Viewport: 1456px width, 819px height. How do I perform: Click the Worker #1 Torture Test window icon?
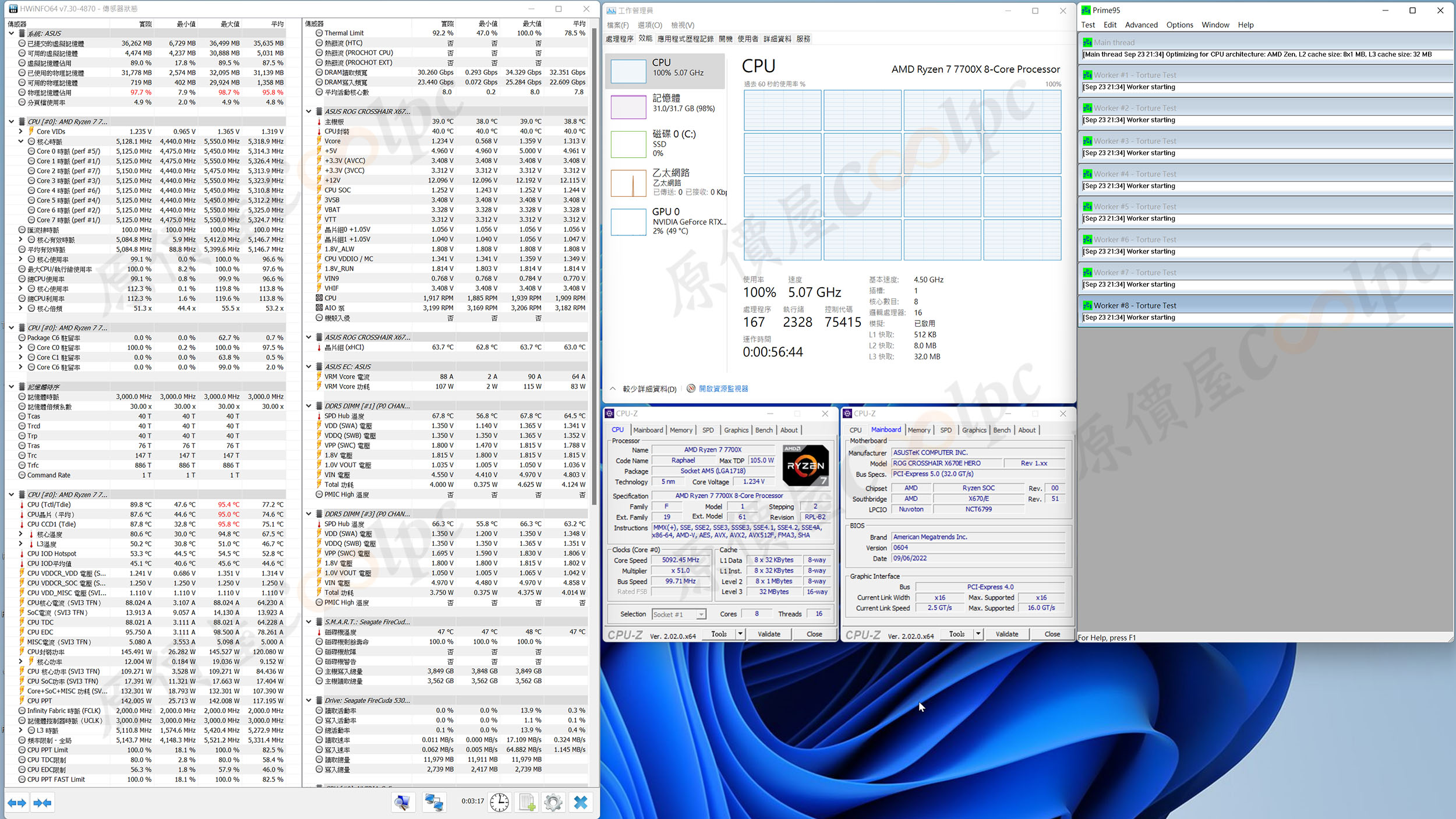(1087, 75)
